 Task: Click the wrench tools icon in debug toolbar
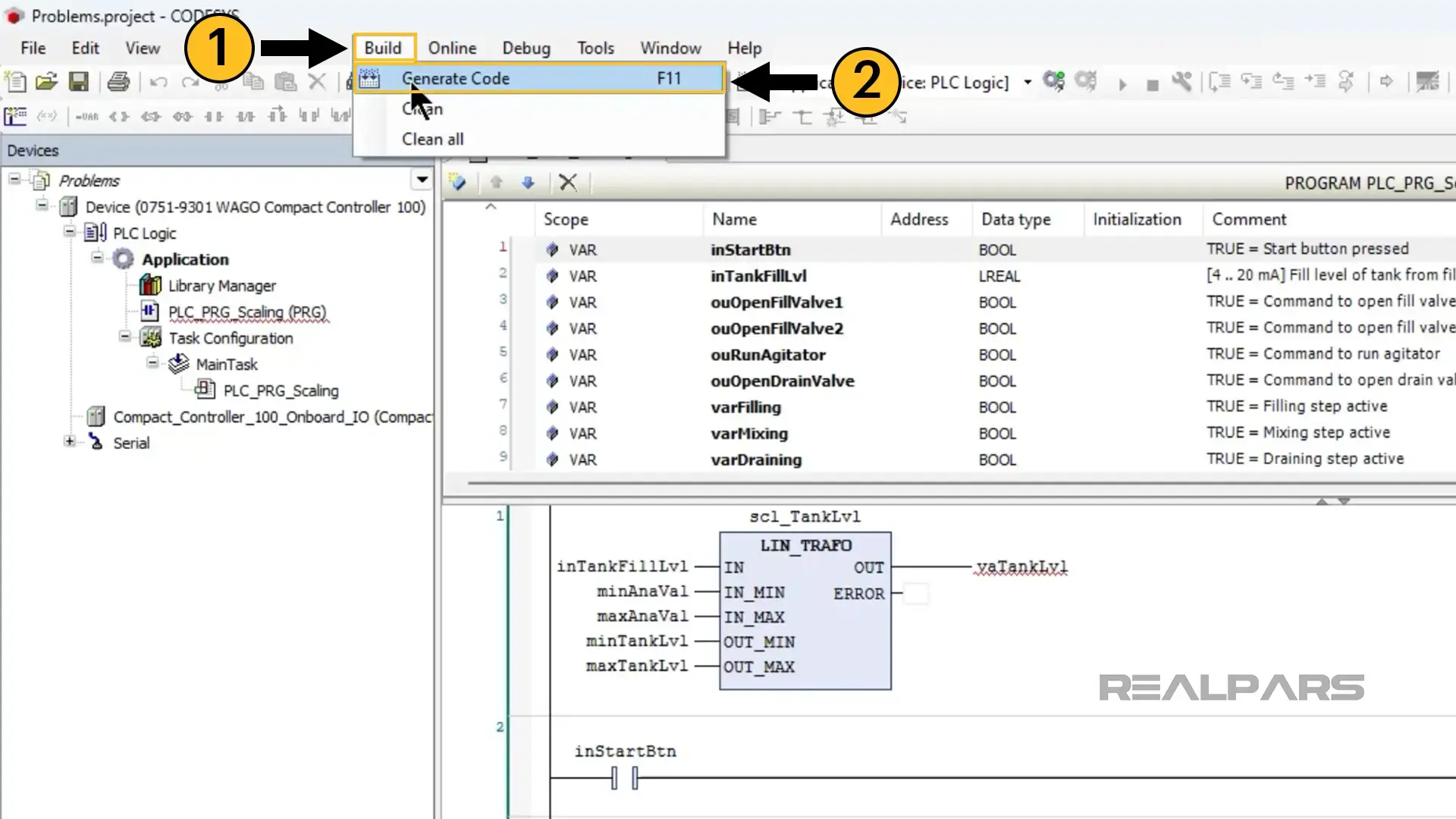(1181, 81)
